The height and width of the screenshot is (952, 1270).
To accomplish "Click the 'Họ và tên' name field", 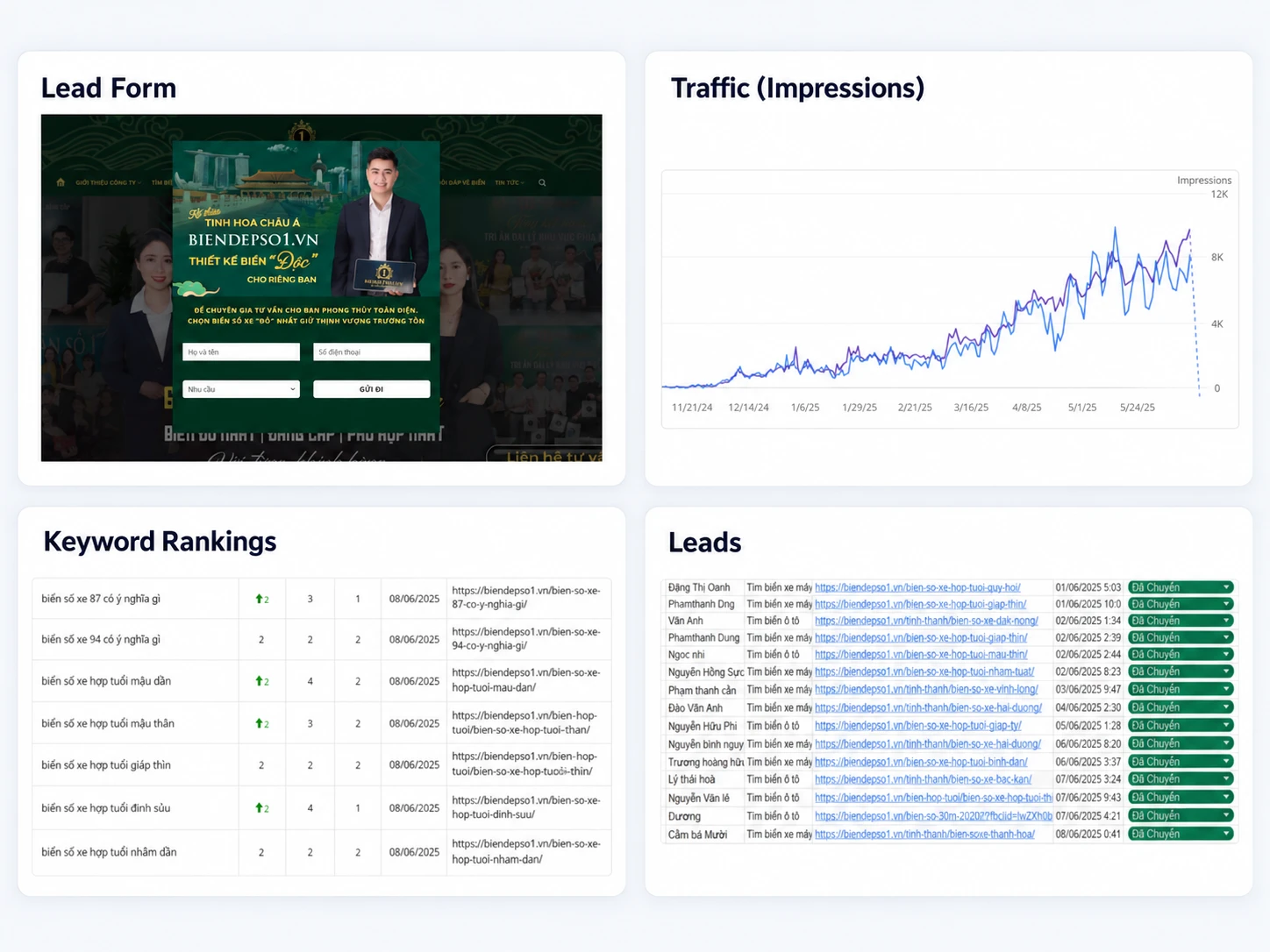I will pyautogui.click(x=241, y=352).
